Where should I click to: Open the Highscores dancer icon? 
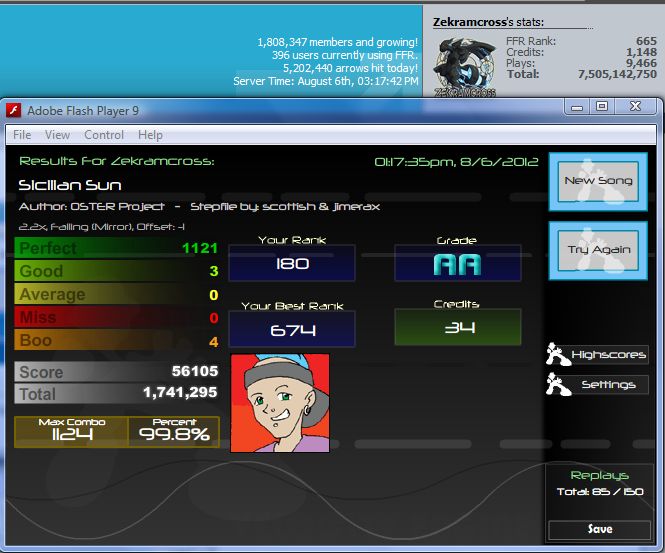558,354
